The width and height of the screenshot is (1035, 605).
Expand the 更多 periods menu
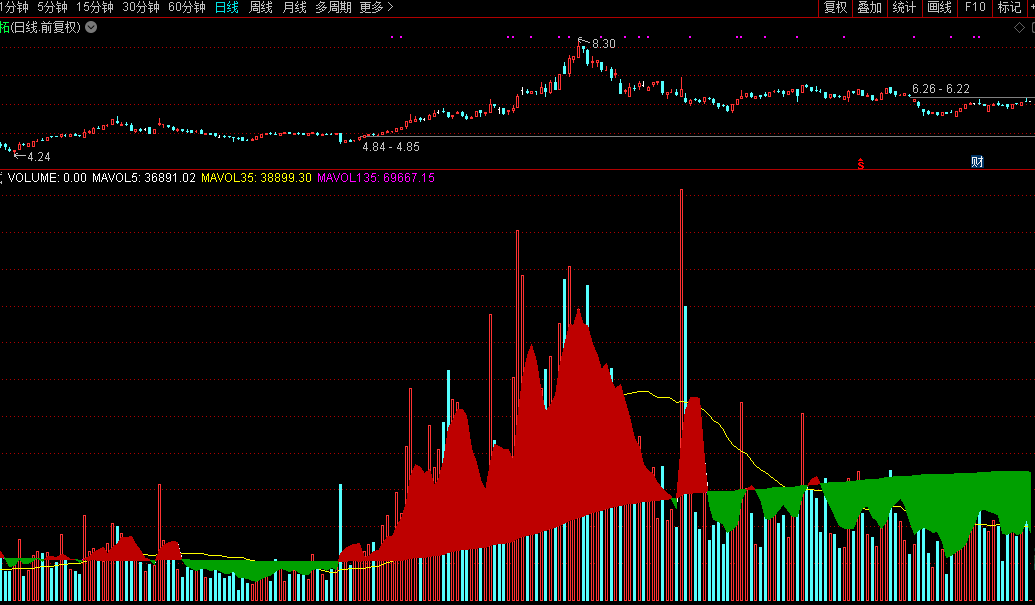click(376, 8)
